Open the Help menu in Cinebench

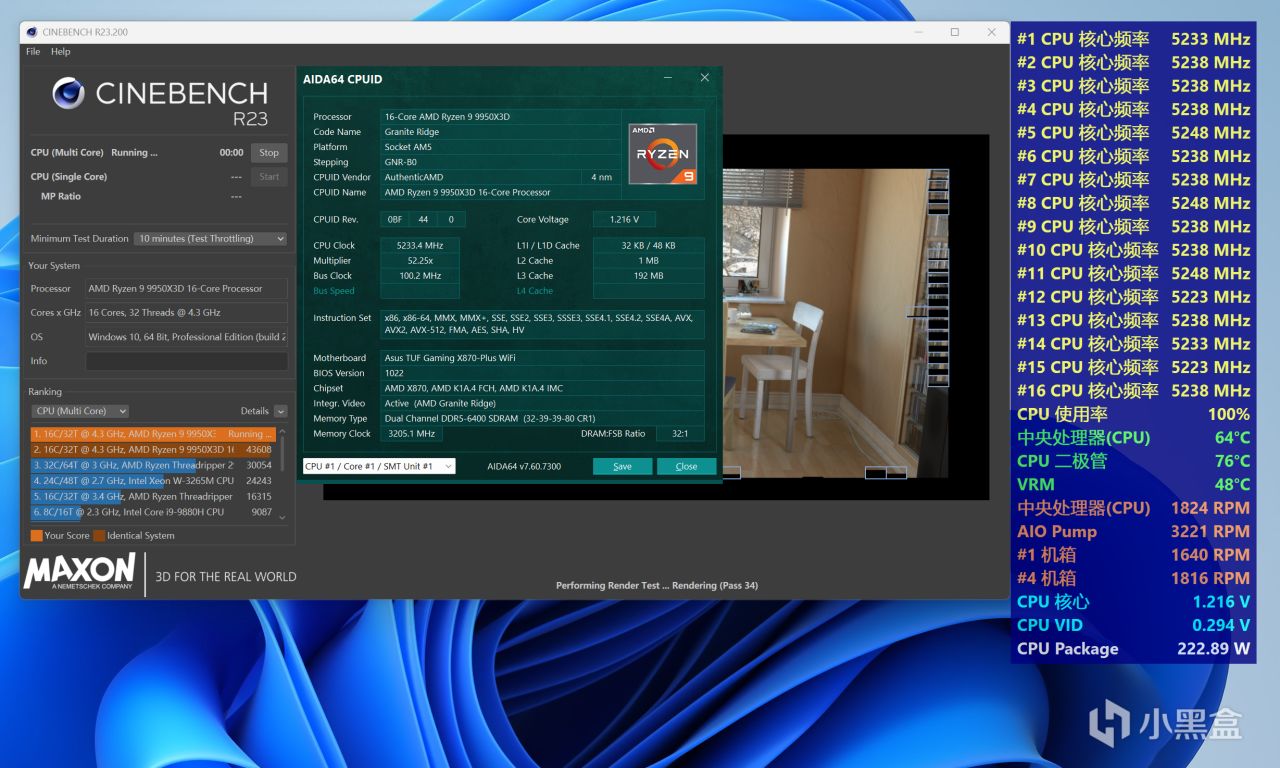point(61,52)
